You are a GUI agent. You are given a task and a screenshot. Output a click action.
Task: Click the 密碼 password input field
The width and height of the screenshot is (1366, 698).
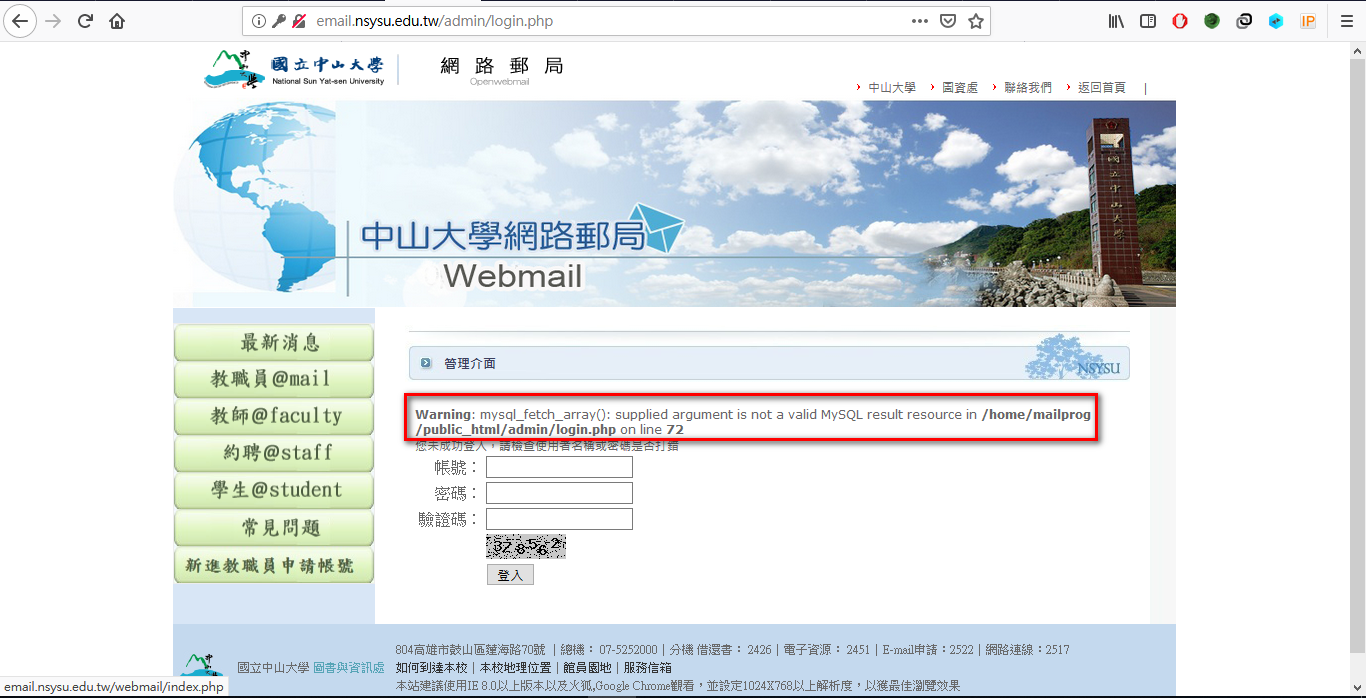point(559,493)
